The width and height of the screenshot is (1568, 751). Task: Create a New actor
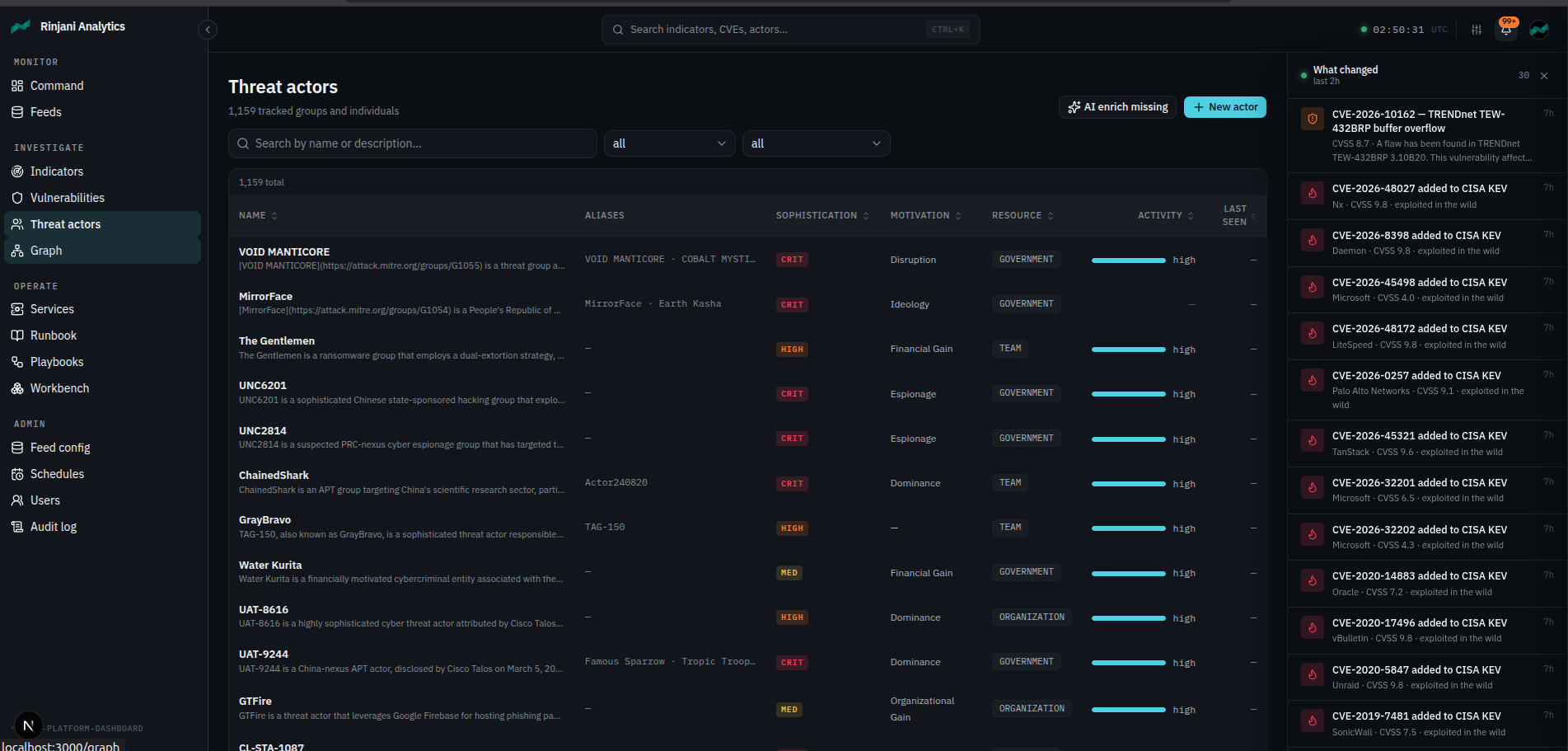(1224, 107)
